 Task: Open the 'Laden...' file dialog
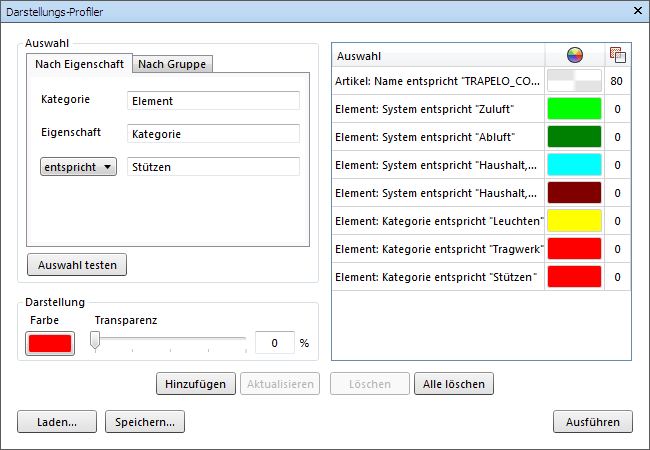coord(57,422)
